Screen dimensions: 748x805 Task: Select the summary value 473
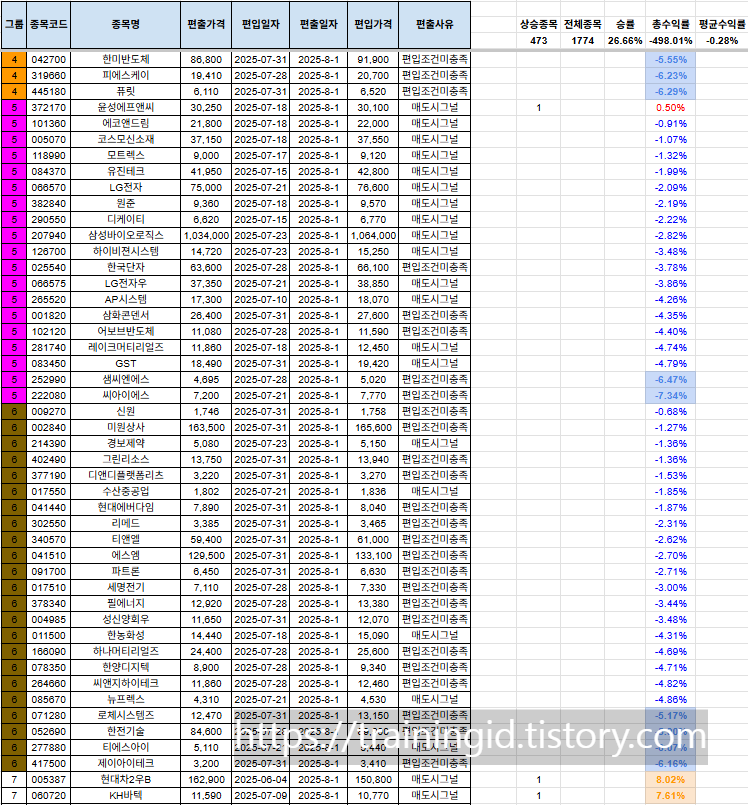538,41
